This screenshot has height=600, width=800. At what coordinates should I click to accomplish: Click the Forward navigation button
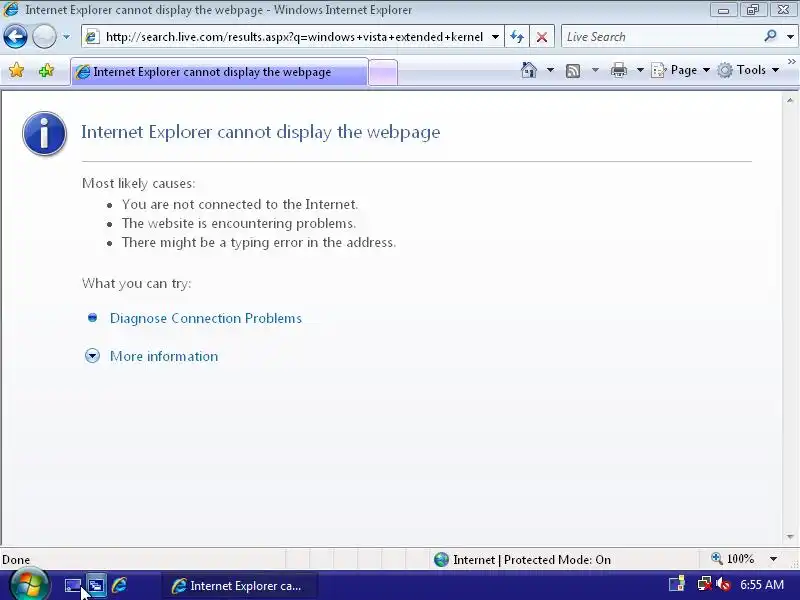(x=44, y=37)
